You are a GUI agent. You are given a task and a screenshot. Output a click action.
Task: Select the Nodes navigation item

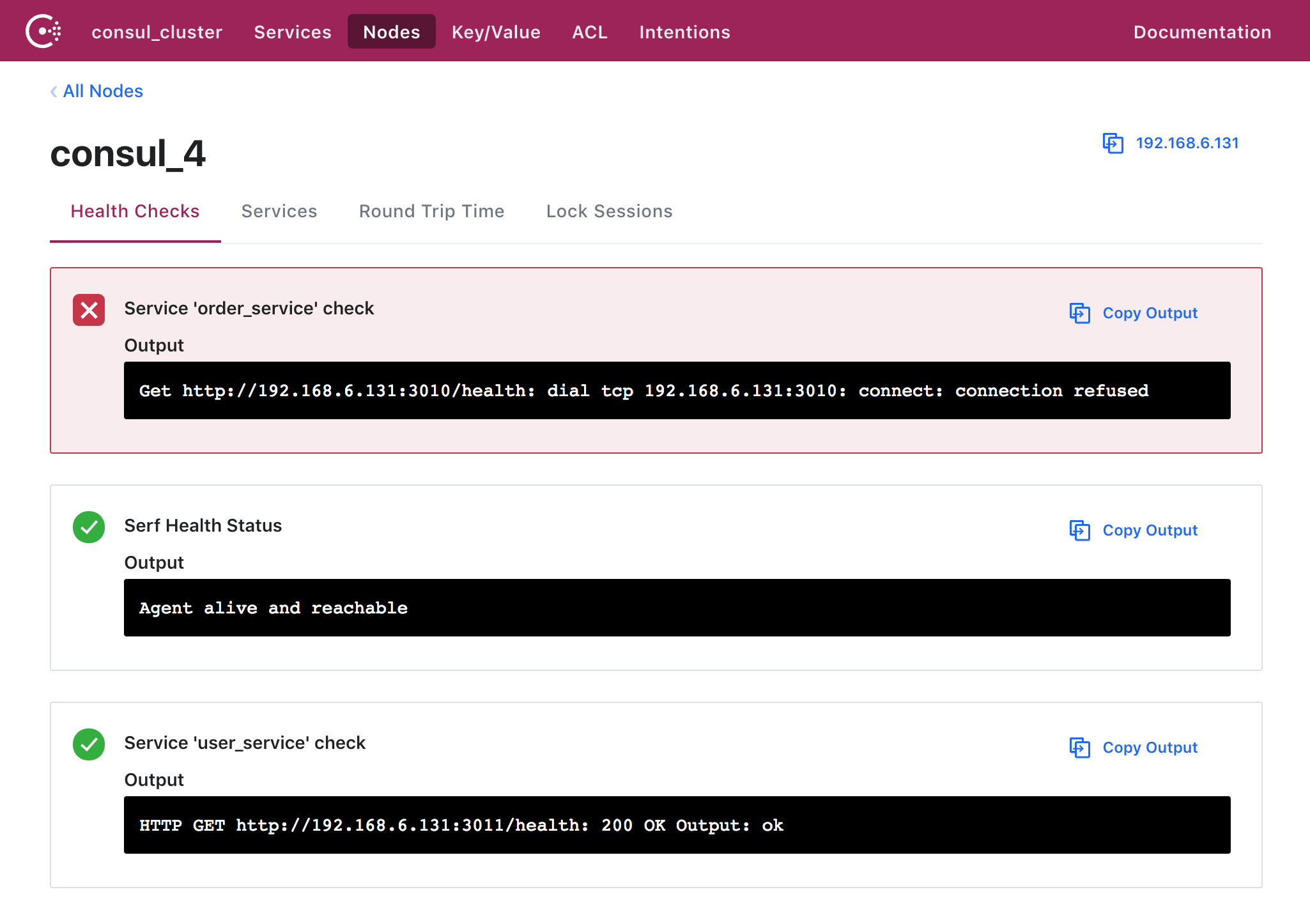click(x=392, y=31)
